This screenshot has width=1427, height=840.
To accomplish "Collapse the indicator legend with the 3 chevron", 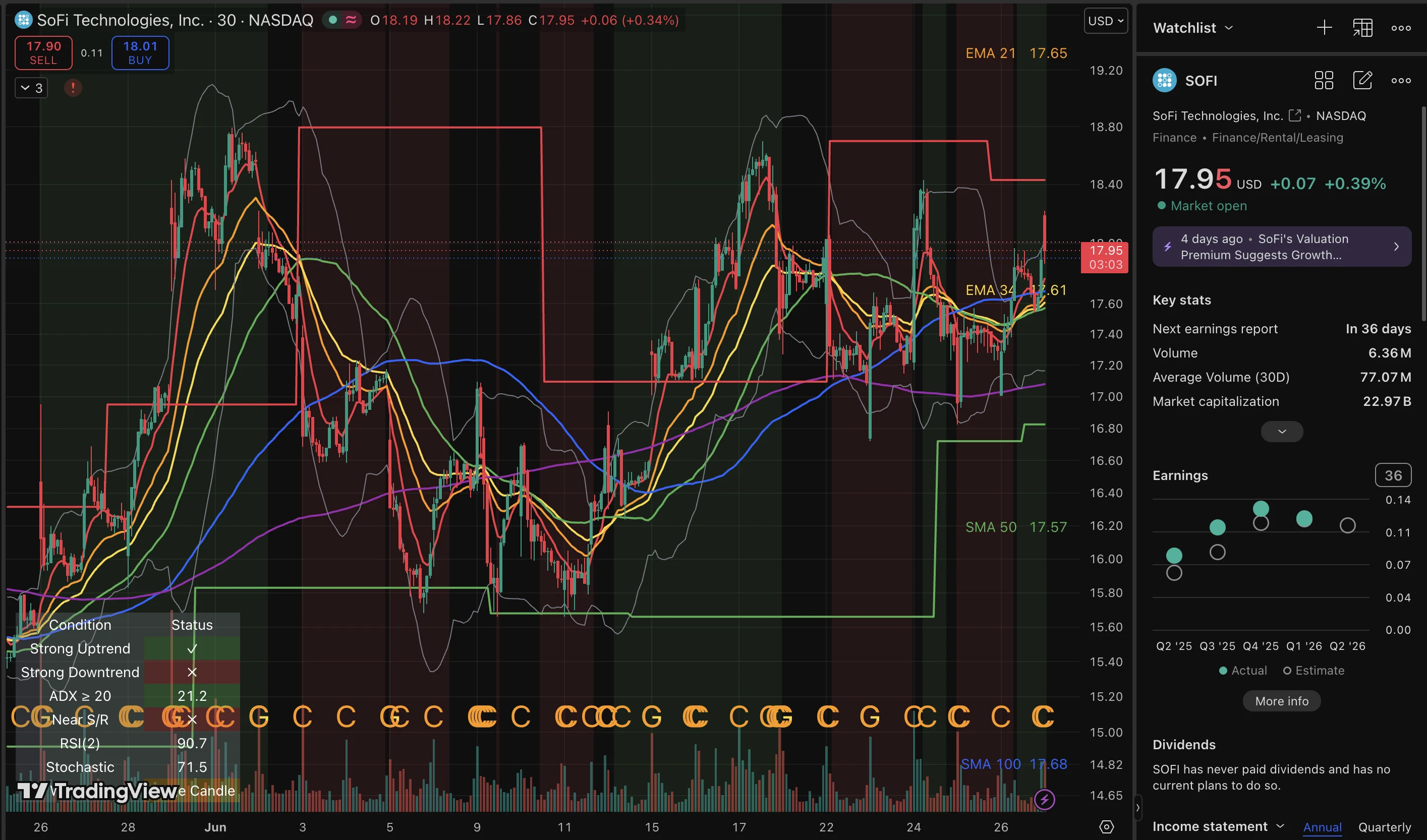I will 31,88.
